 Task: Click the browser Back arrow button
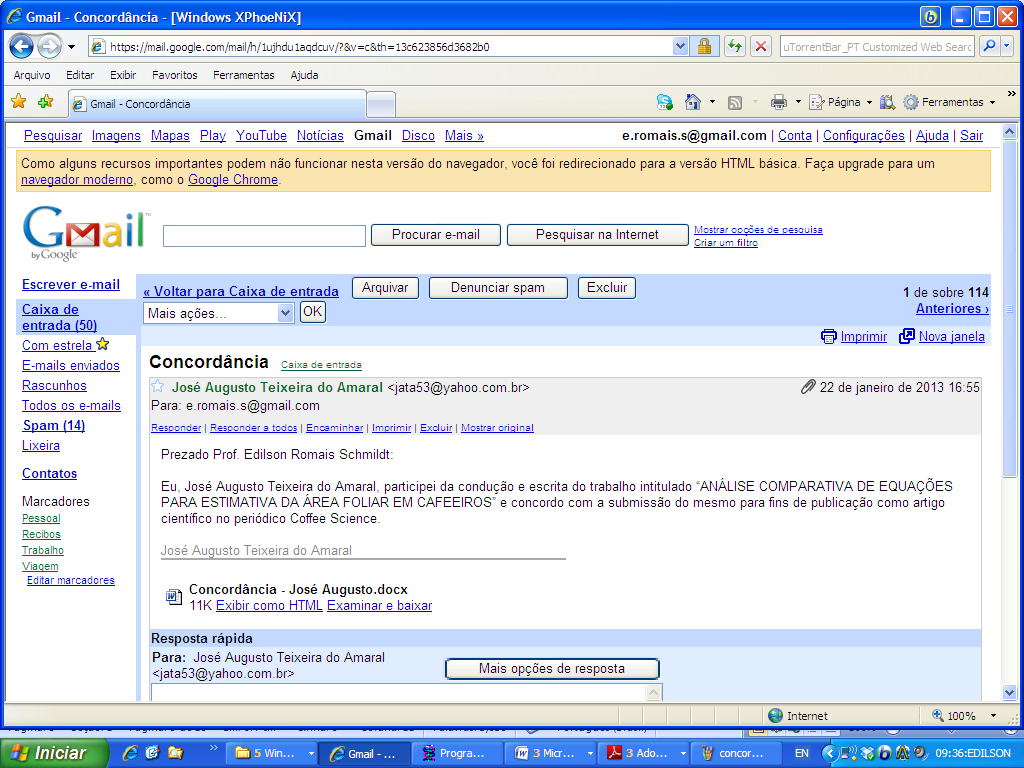pyautogui.click(x=22, y=46)
